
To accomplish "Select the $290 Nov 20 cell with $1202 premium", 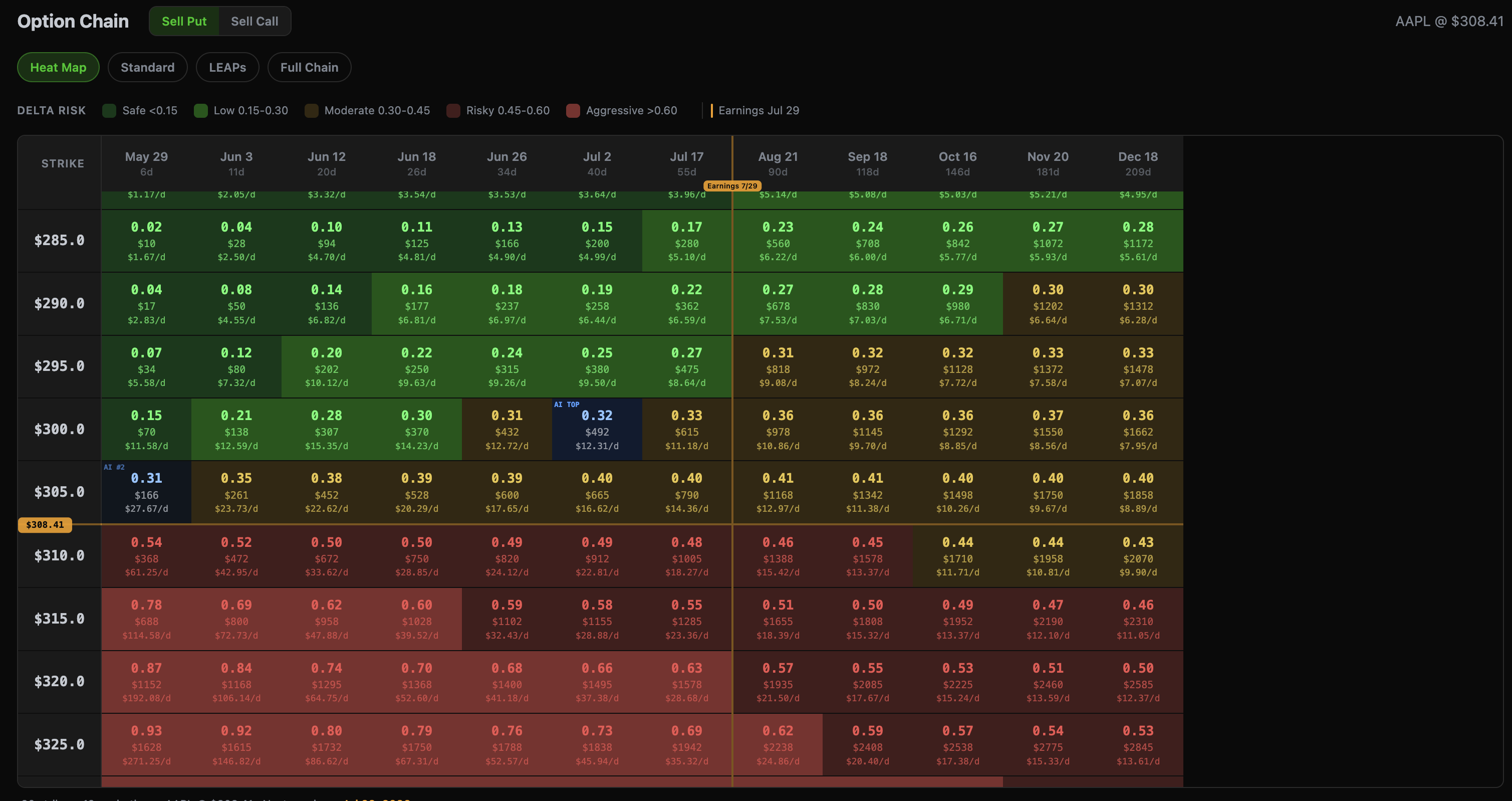I will (1048, 304).
